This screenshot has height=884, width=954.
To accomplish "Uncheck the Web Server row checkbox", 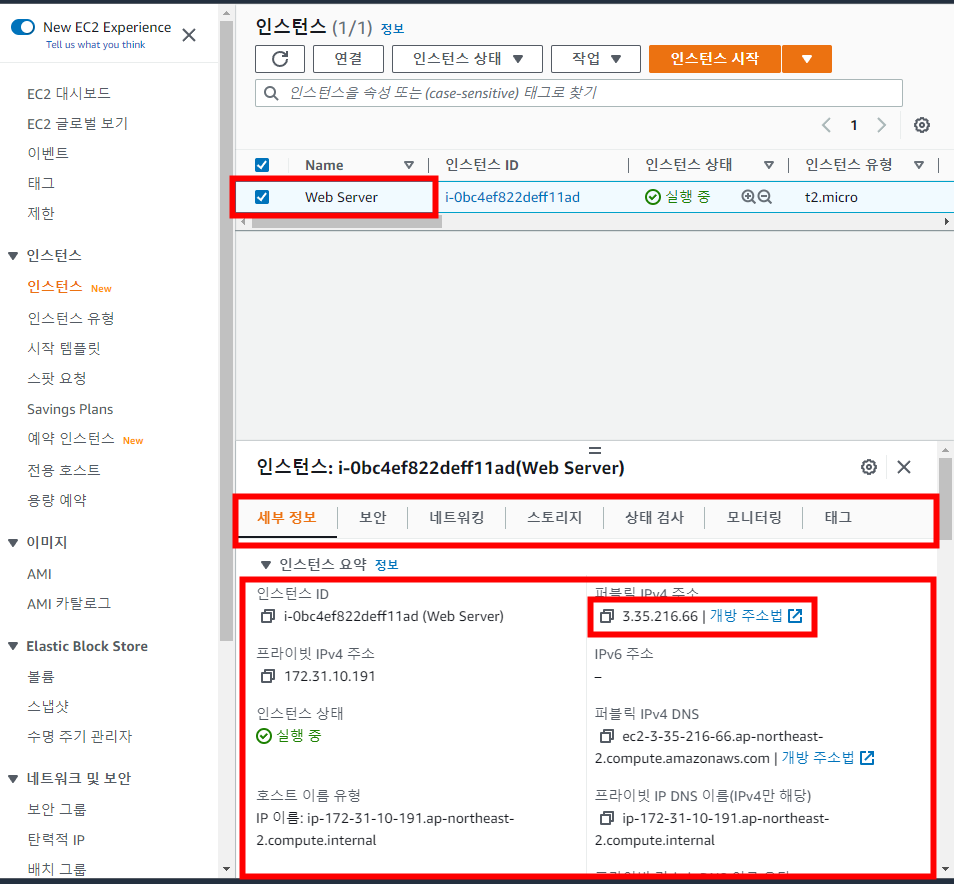I will pyautogui.click(x=262, y=197).
